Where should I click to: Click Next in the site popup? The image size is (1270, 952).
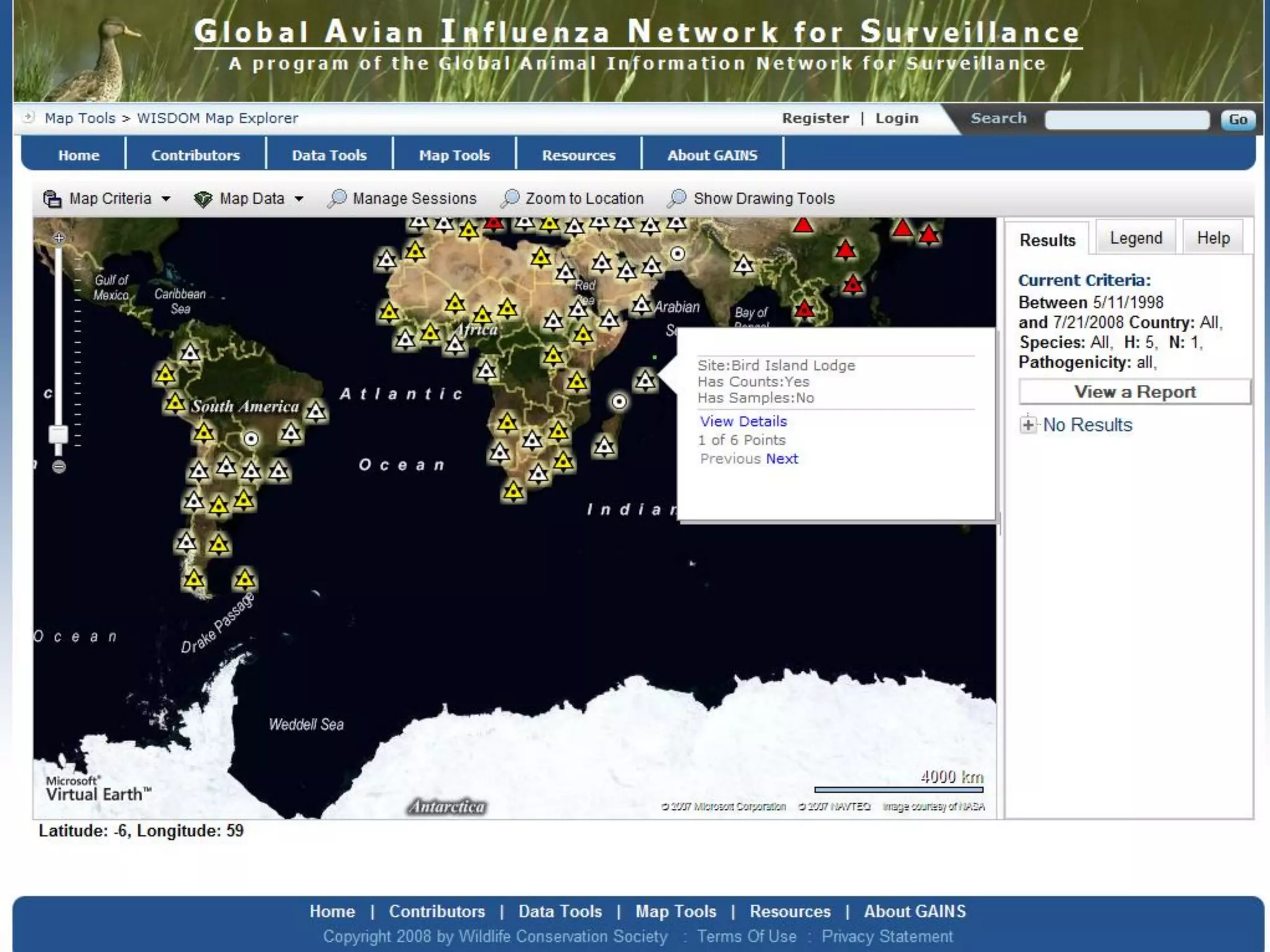782,459
